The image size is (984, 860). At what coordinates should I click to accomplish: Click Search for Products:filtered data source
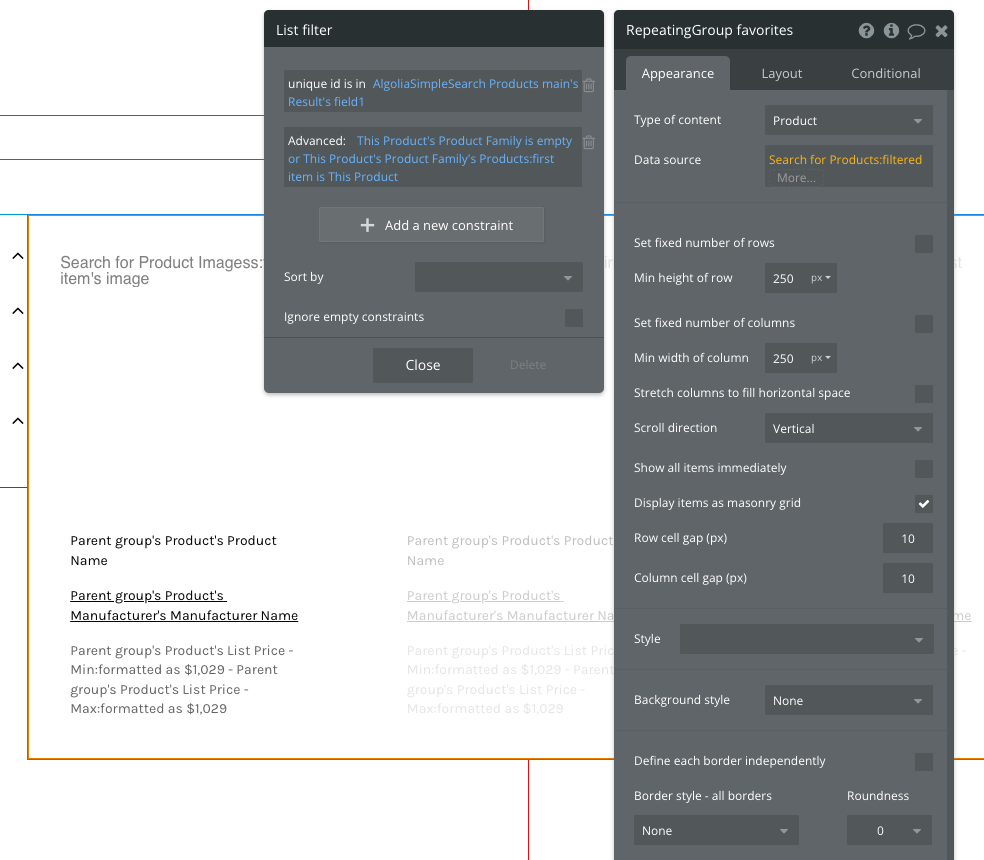coord(845,159)
